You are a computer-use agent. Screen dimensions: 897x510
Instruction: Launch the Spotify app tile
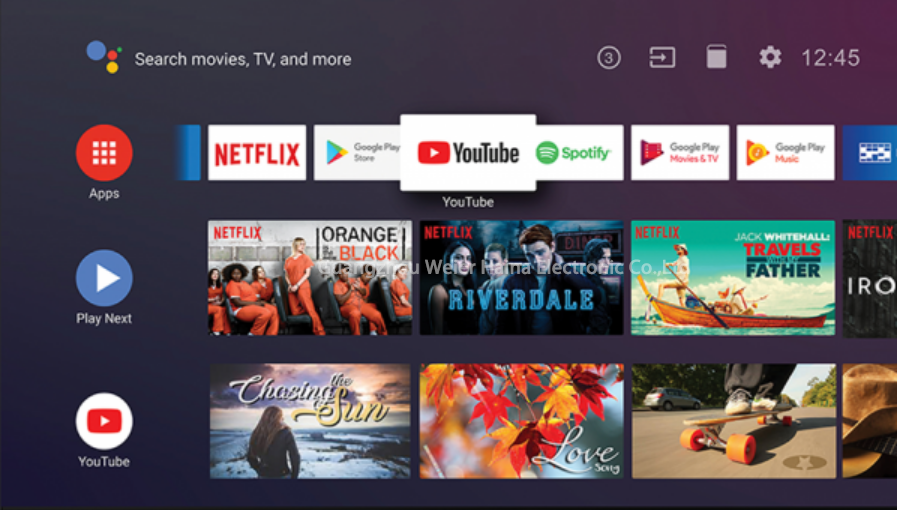point(580,153)
